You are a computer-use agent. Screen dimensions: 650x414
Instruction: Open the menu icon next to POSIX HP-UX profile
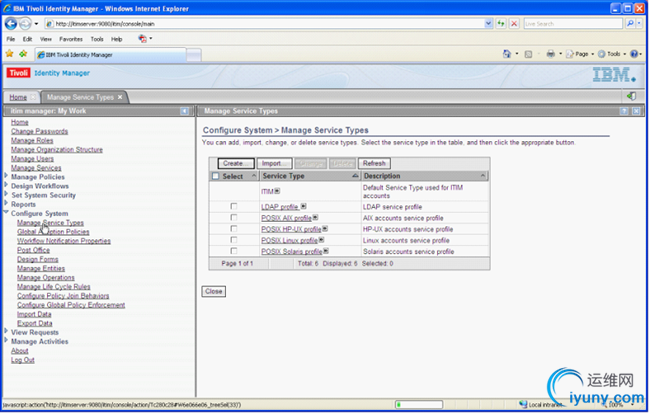pyautogui.click(x=325, y=228)
